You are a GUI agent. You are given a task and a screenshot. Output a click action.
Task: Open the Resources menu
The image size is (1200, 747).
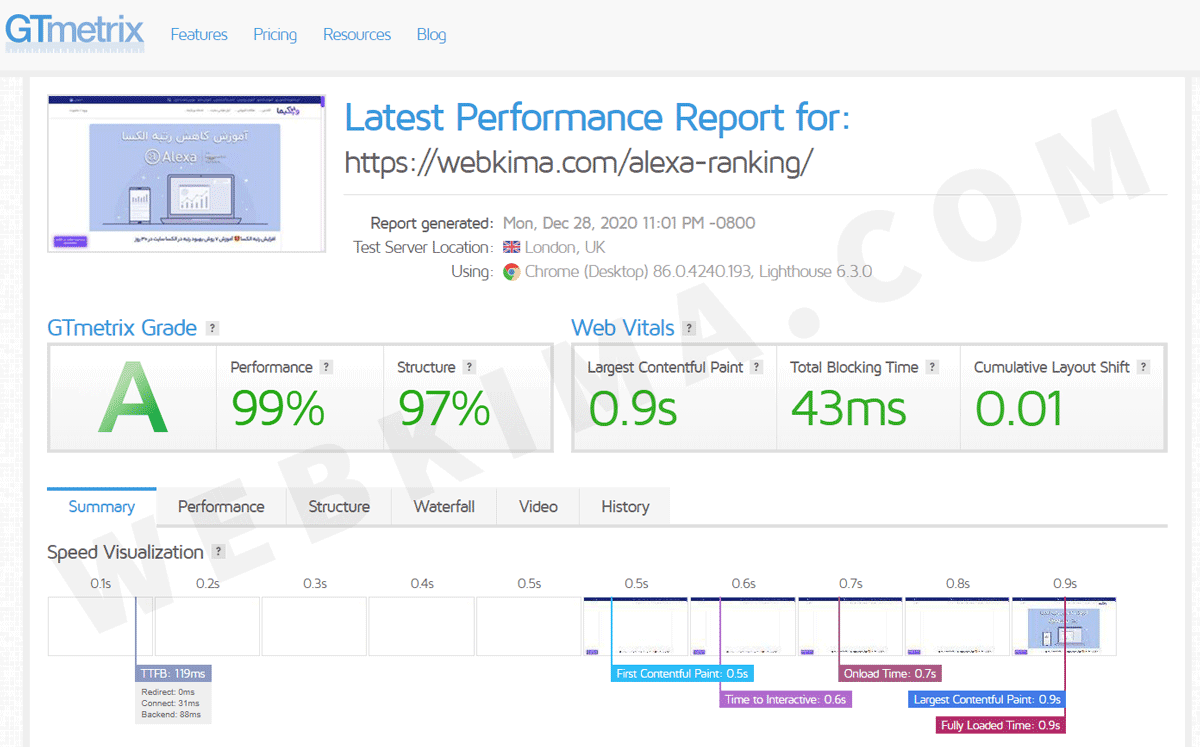357,34
